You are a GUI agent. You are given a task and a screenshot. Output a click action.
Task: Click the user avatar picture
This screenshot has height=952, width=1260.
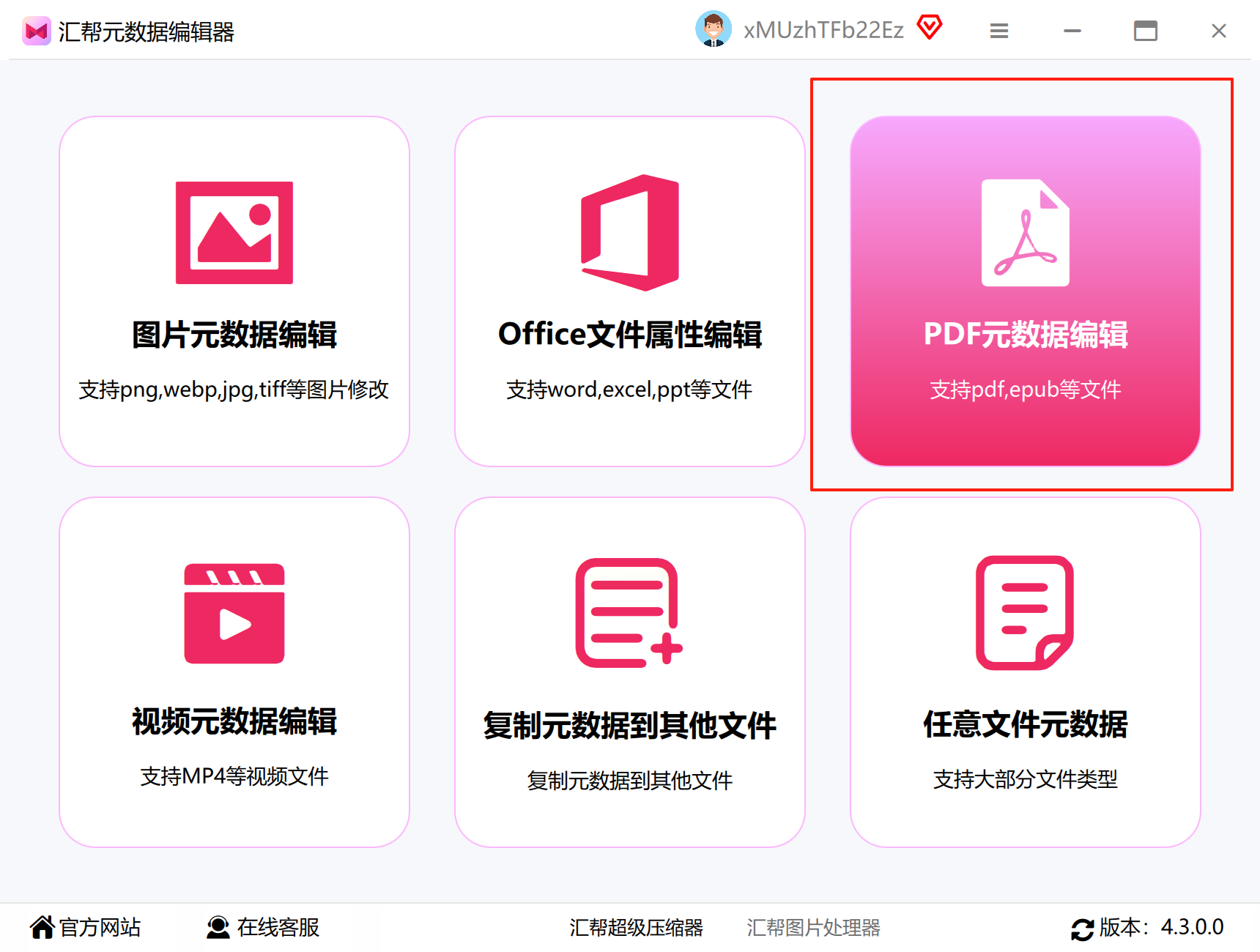click(x=714, y=29)
